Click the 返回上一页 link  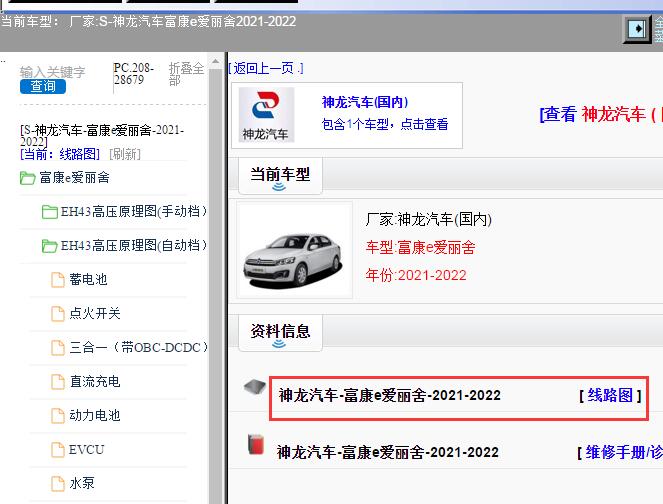click(266, 68)
